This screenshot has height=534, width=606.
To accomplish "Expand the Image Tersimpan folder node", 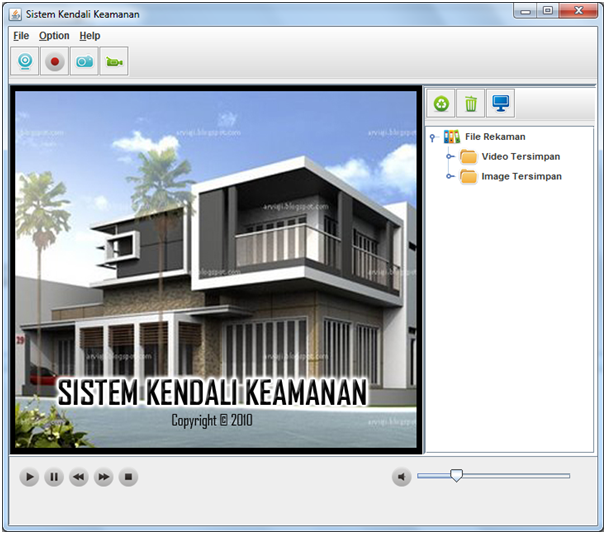I will tap(450, 177).
